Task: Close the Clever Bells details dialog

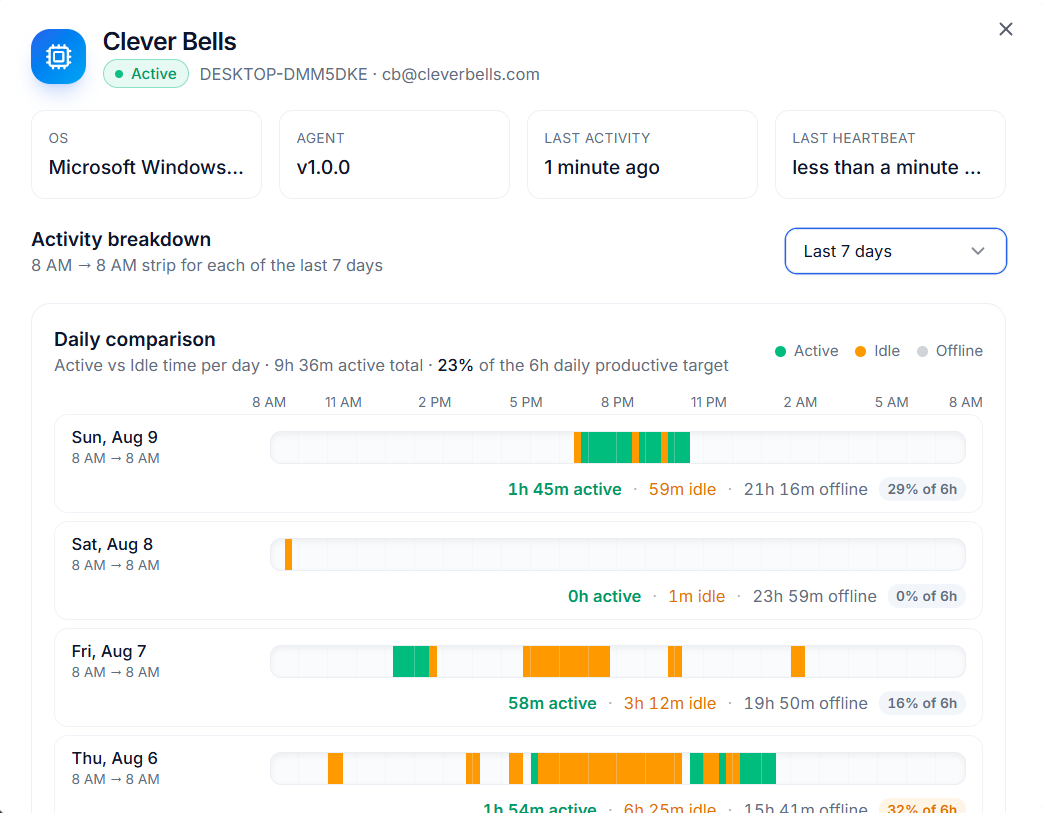Action: 1005,29
